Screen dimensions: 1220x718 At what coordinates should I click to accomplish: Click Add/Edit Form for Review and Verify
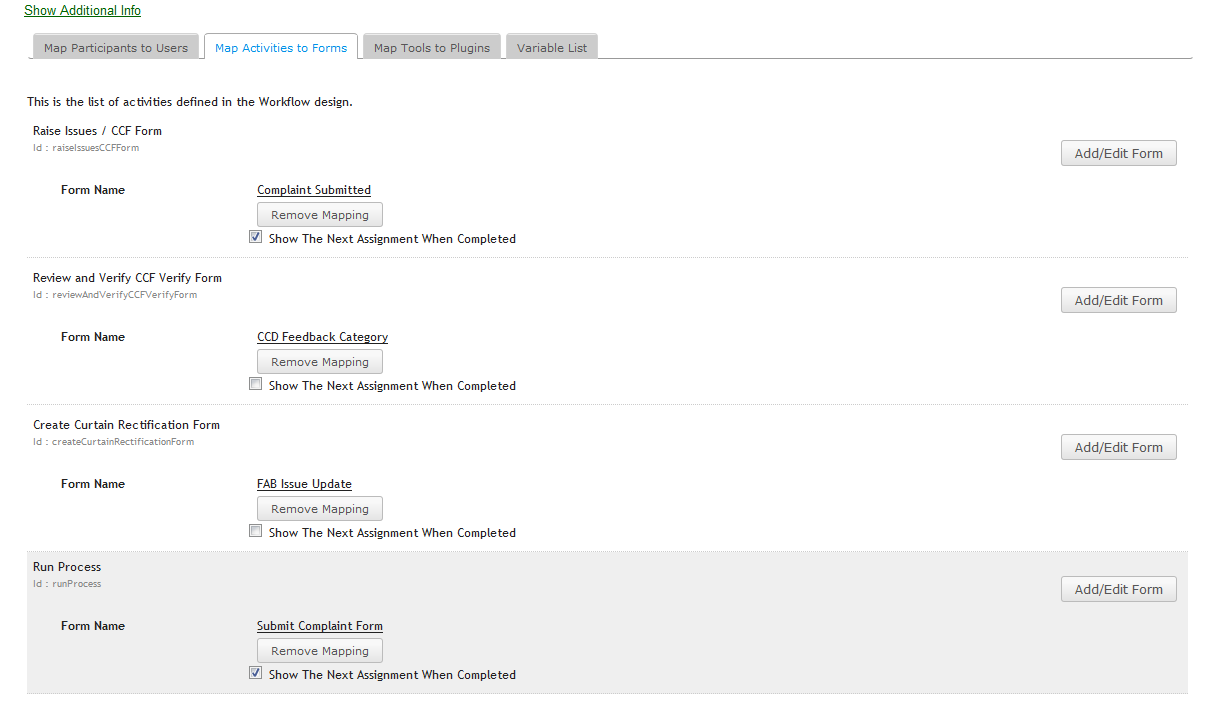(x=1118, y=300)
